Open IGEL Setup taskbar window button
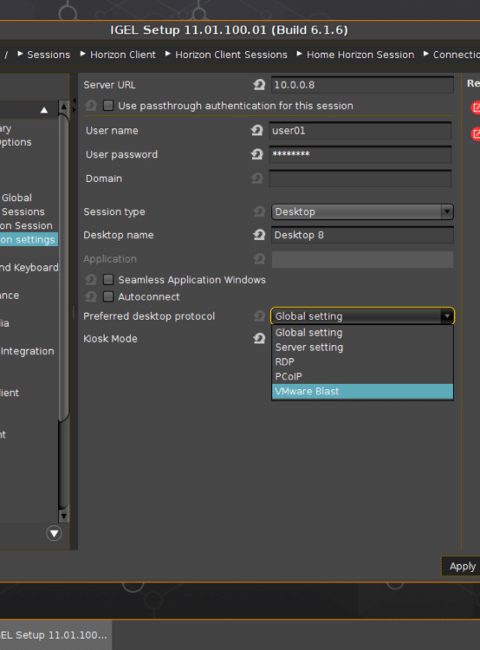This screenshot has width=480, height=650. [x=56, y=635]
